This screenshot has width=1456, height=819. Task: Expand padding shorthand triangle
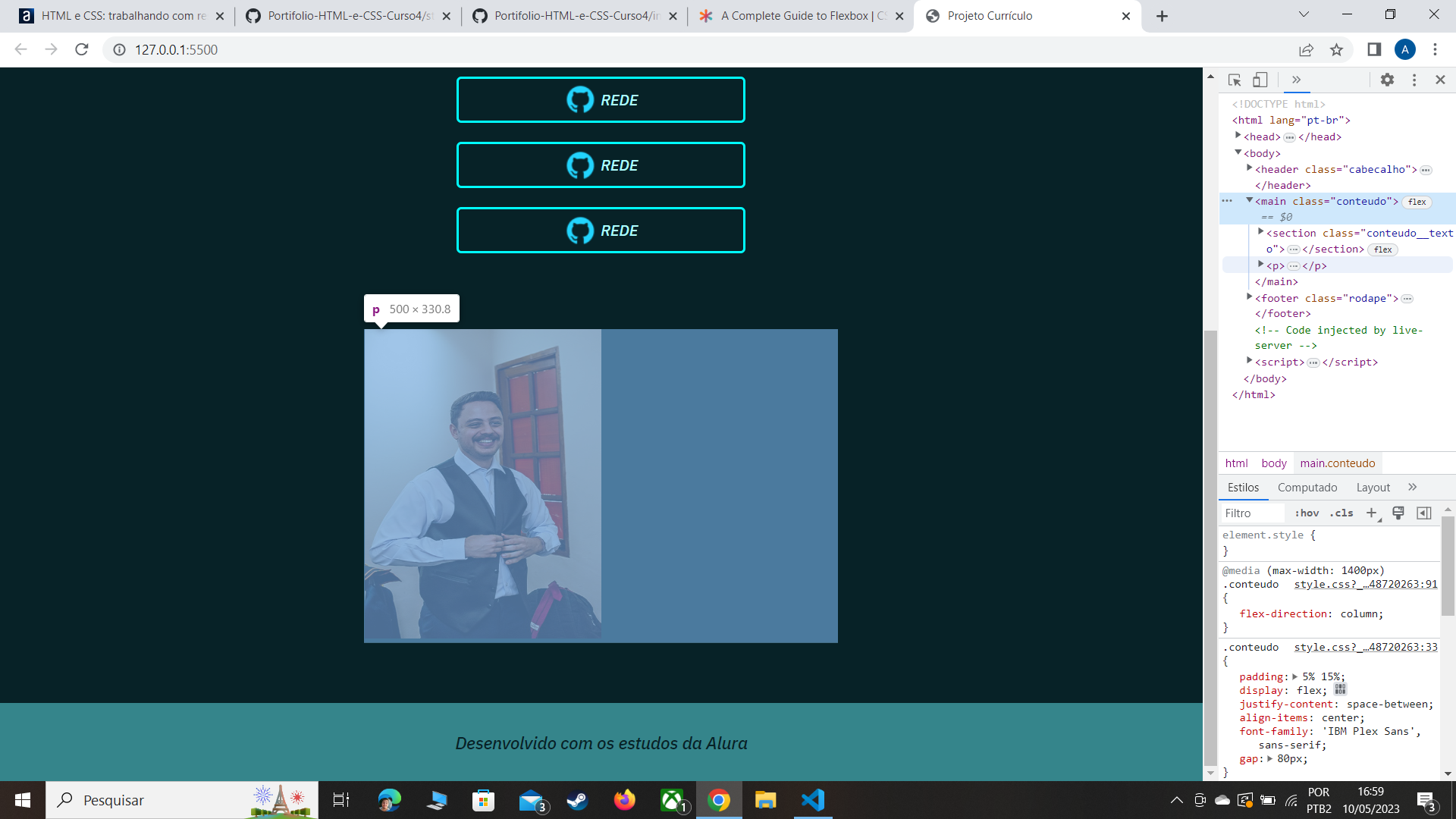pos(1295,676)
